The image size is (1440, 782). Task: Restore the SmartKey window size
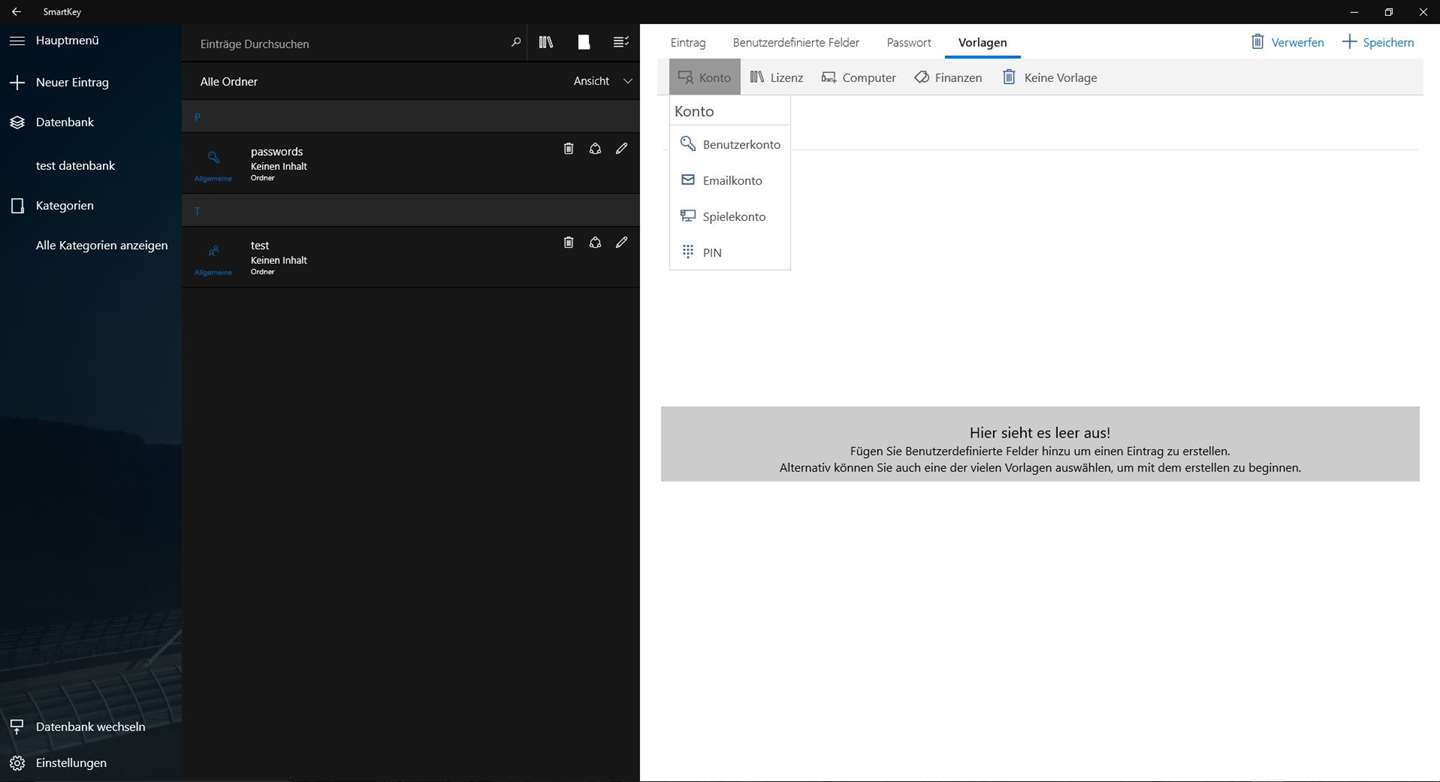point(1388,11)
